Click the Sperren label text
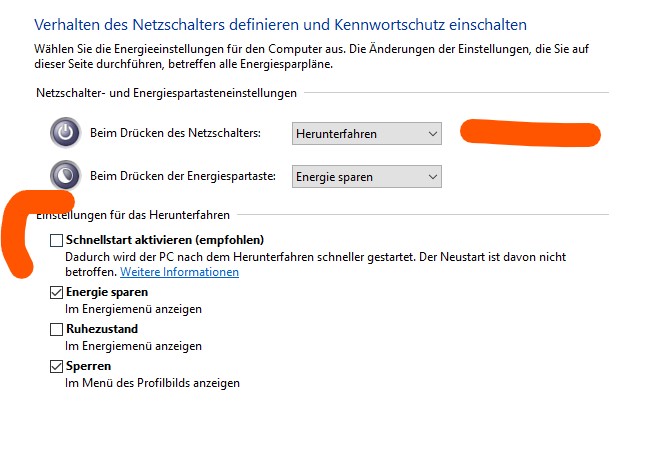This screenshot has height=458, width=661. point(89,366)
